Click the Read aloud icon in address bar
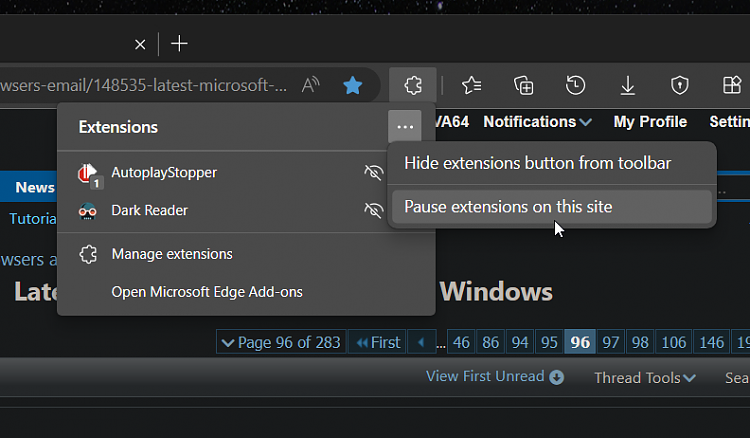Viewport: 750px width, 438px height. (x=310, y=86)
